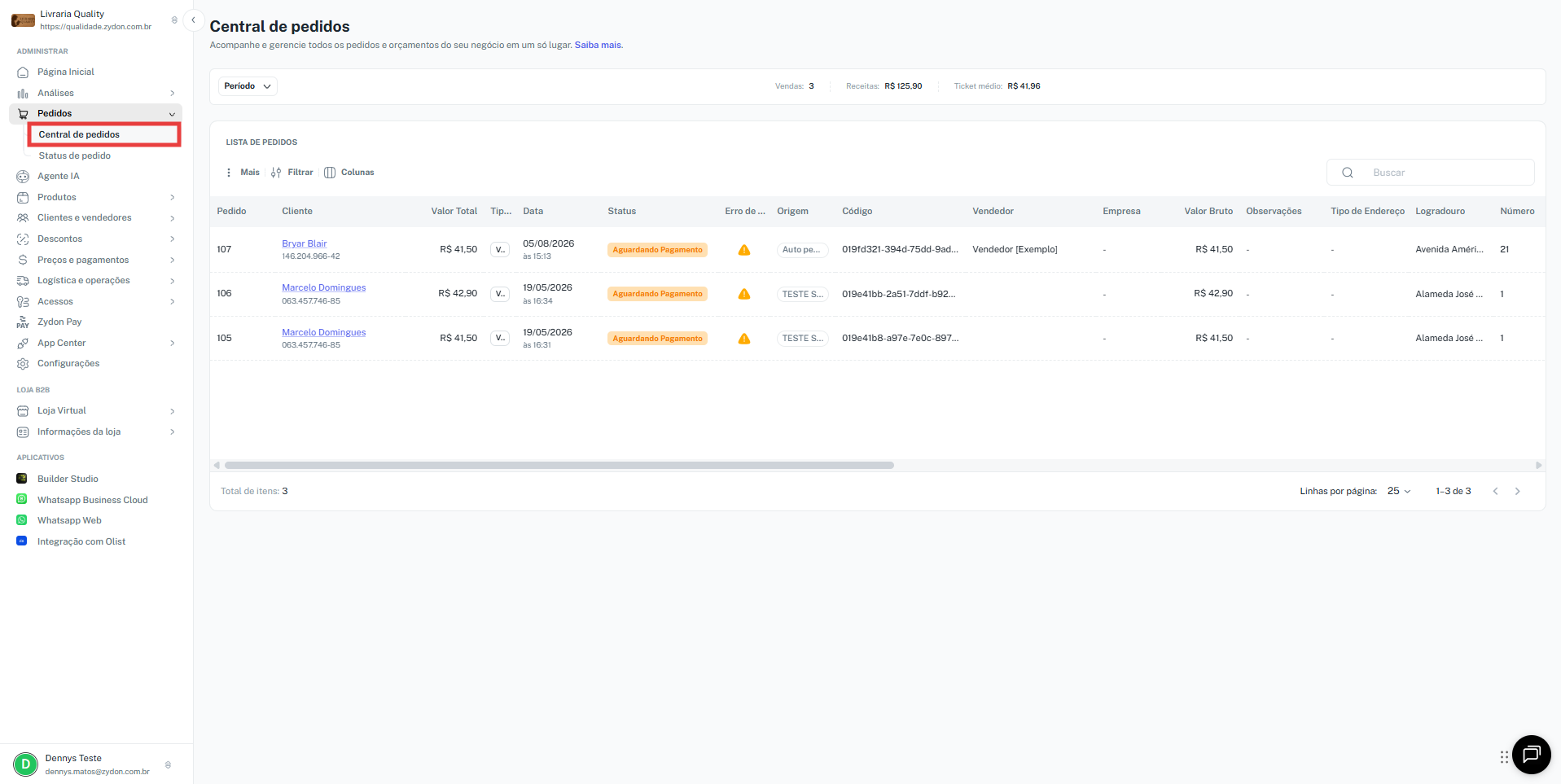Click the Descontos tag icon
1561x784 pixels.
23,239
